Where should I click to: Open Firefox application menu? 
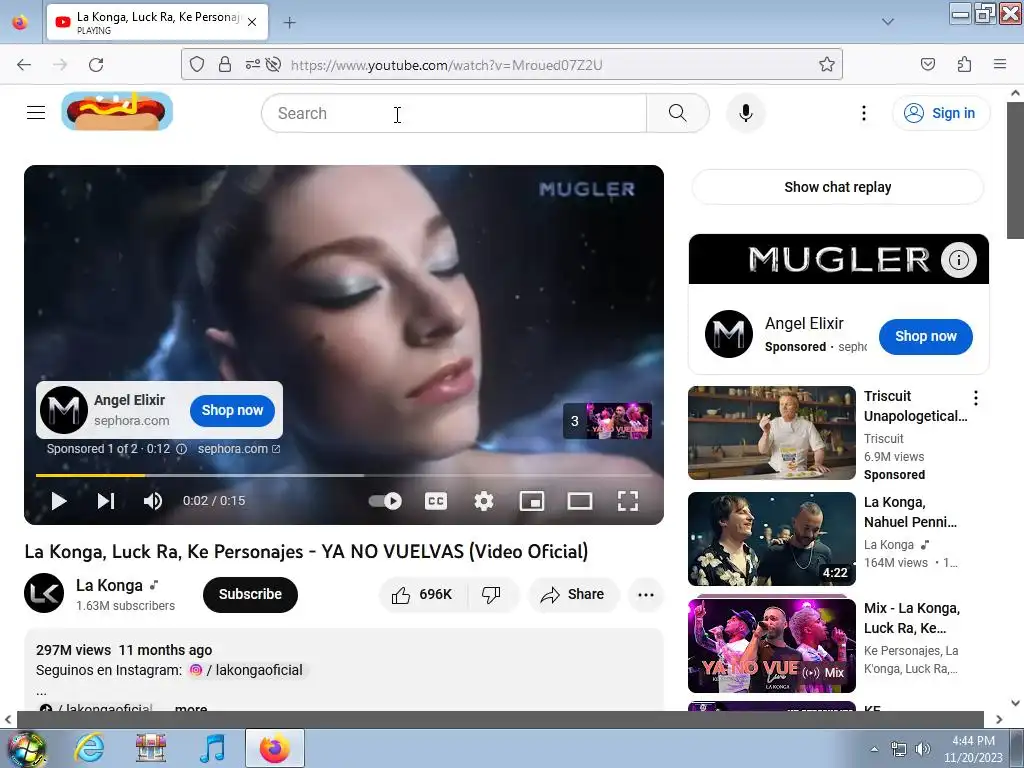tap(1000, 64)
